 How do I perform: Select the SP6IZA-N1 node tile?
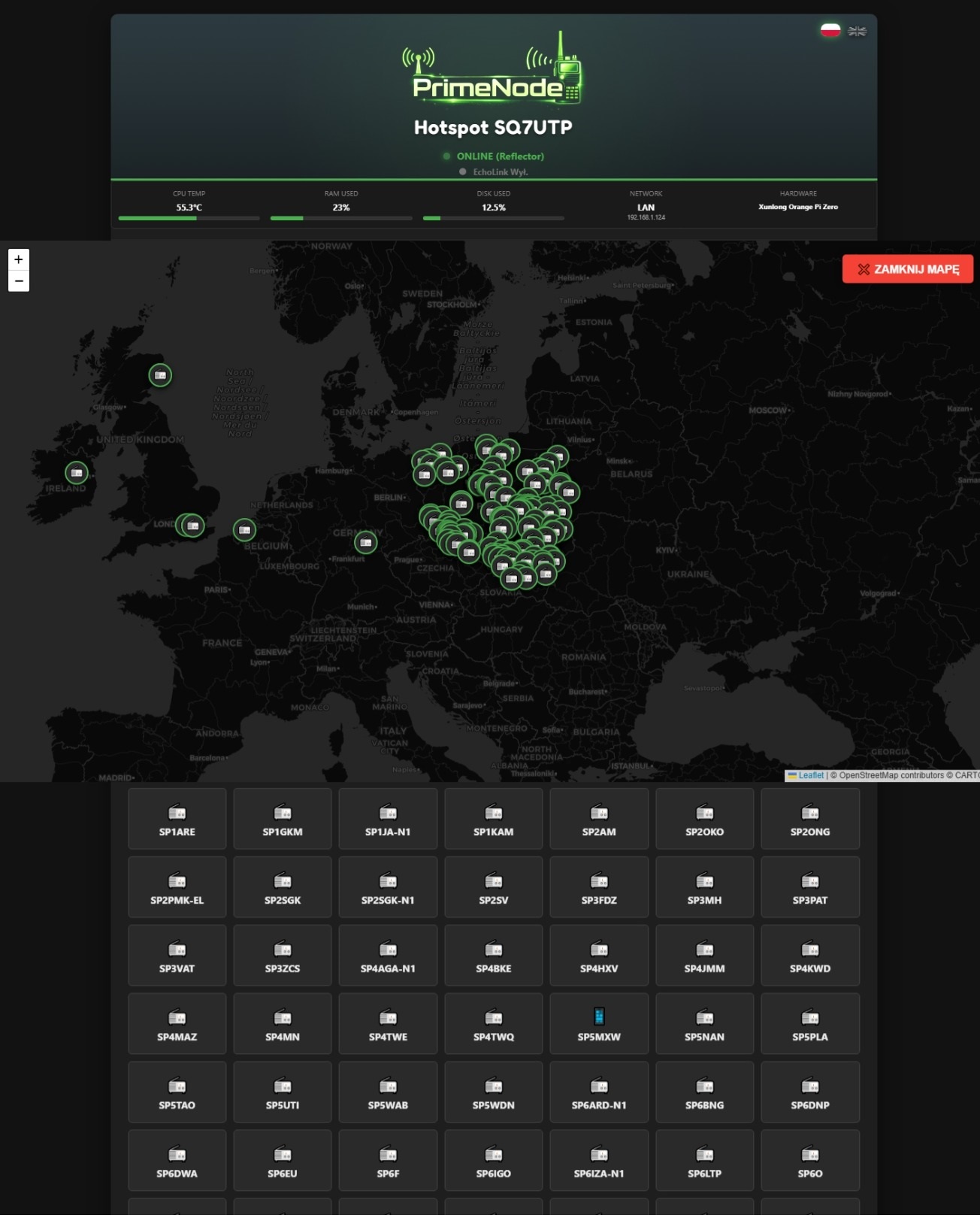coord(599,1161)
